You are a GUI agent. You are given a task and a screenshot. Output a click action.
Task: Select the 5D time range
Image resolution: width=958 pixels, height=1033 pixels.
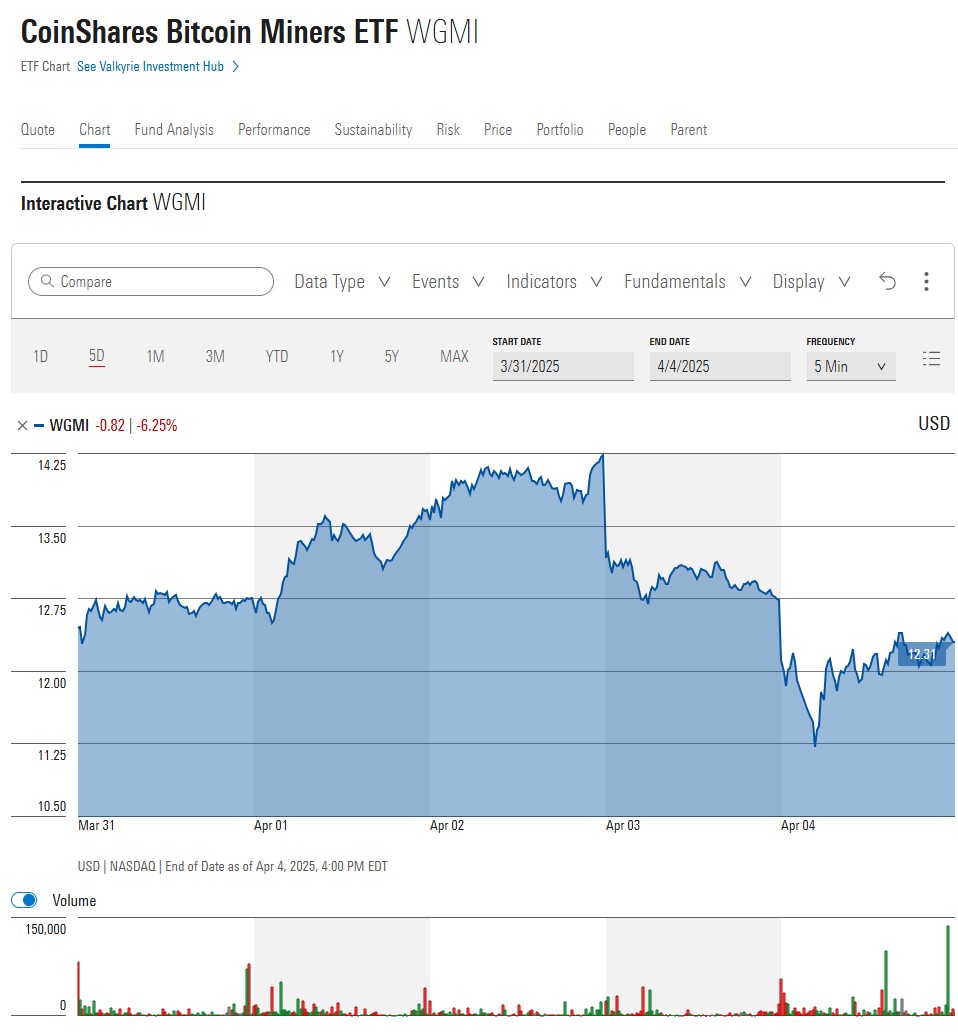(96, 356)
